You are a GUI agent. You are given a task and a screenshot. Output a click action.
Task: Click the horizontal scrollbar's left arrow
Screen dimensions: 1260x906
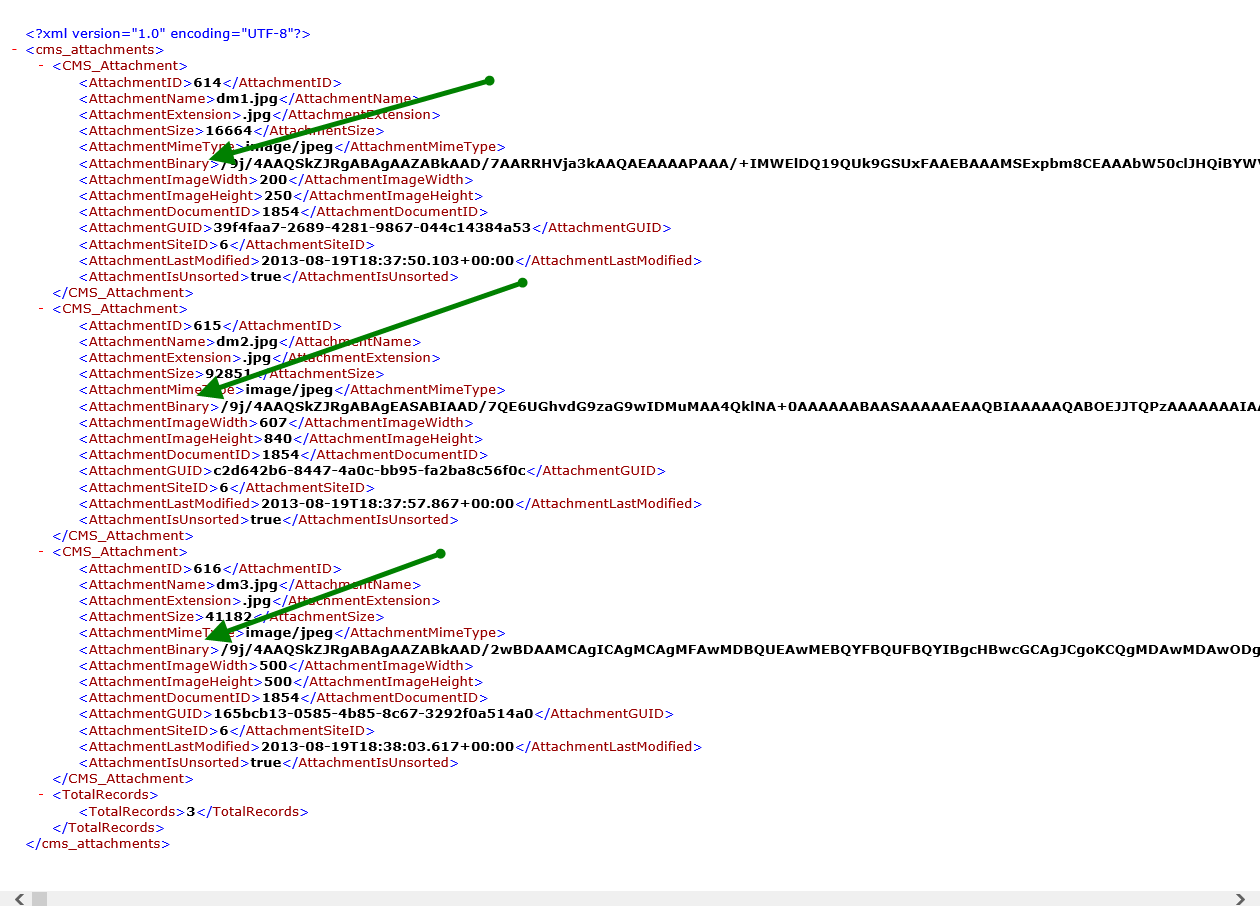(x=19, y=899)
